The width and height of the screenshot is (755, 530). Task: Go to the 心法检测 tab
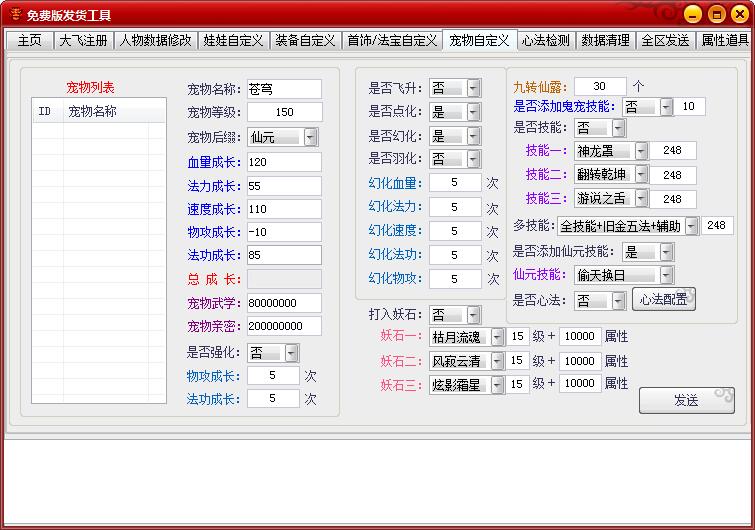point(546,40)
